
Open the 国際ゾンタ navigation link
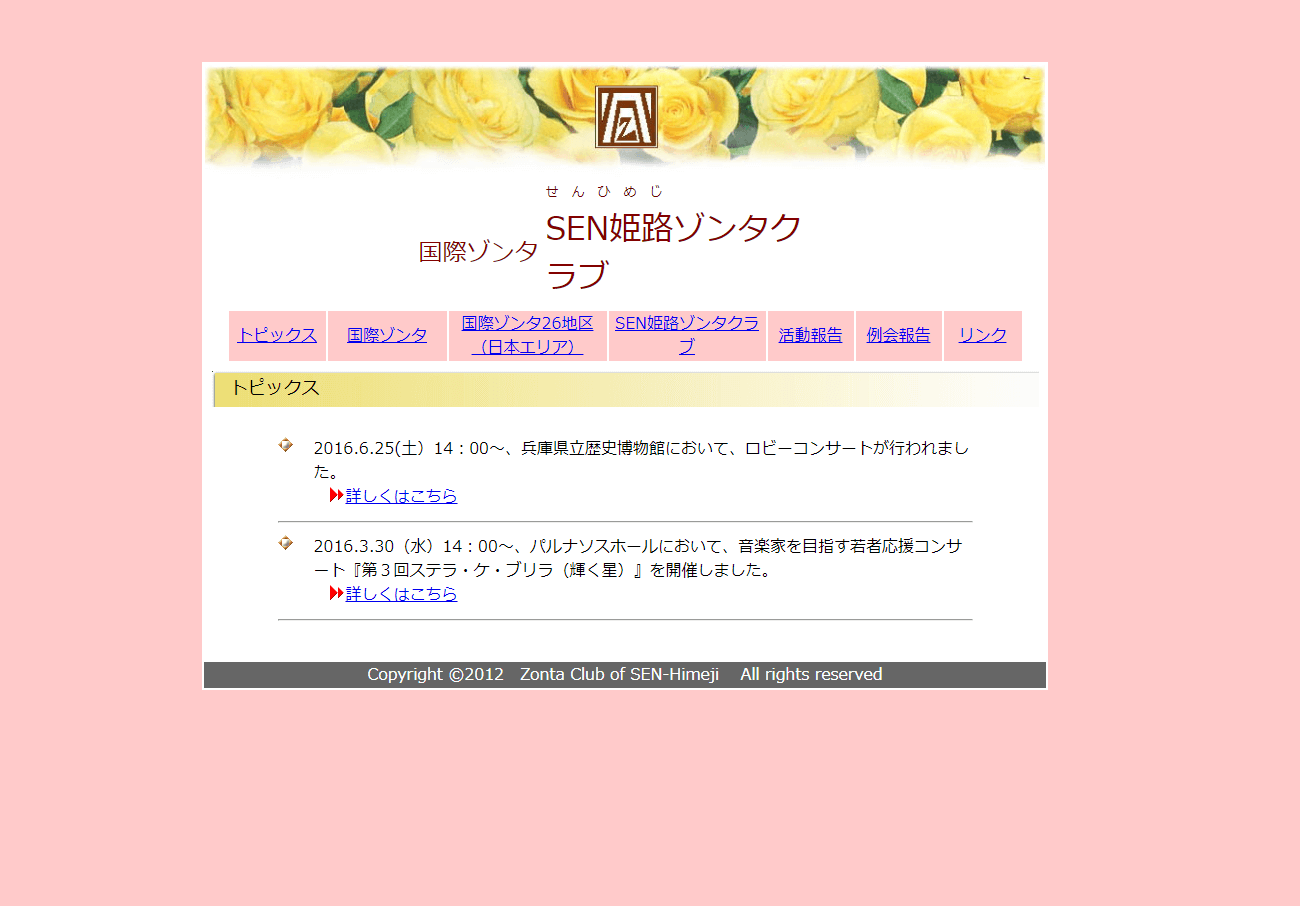point(387,335)
